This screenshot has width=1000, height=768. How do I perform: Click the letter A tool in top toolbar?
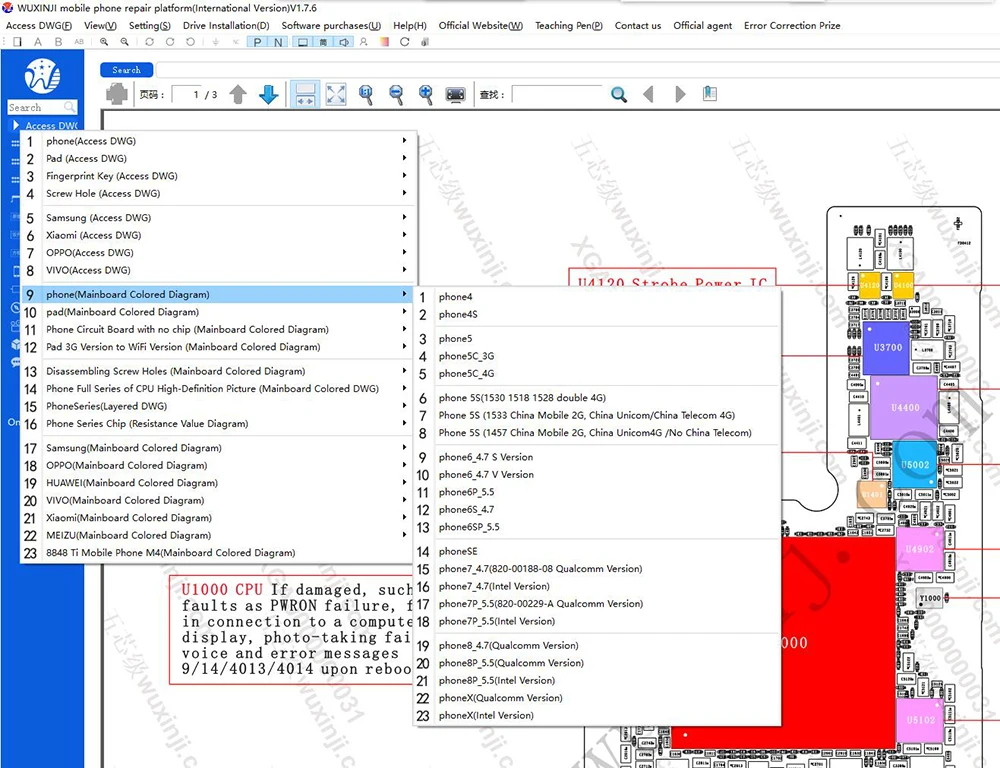click(38, 42)
